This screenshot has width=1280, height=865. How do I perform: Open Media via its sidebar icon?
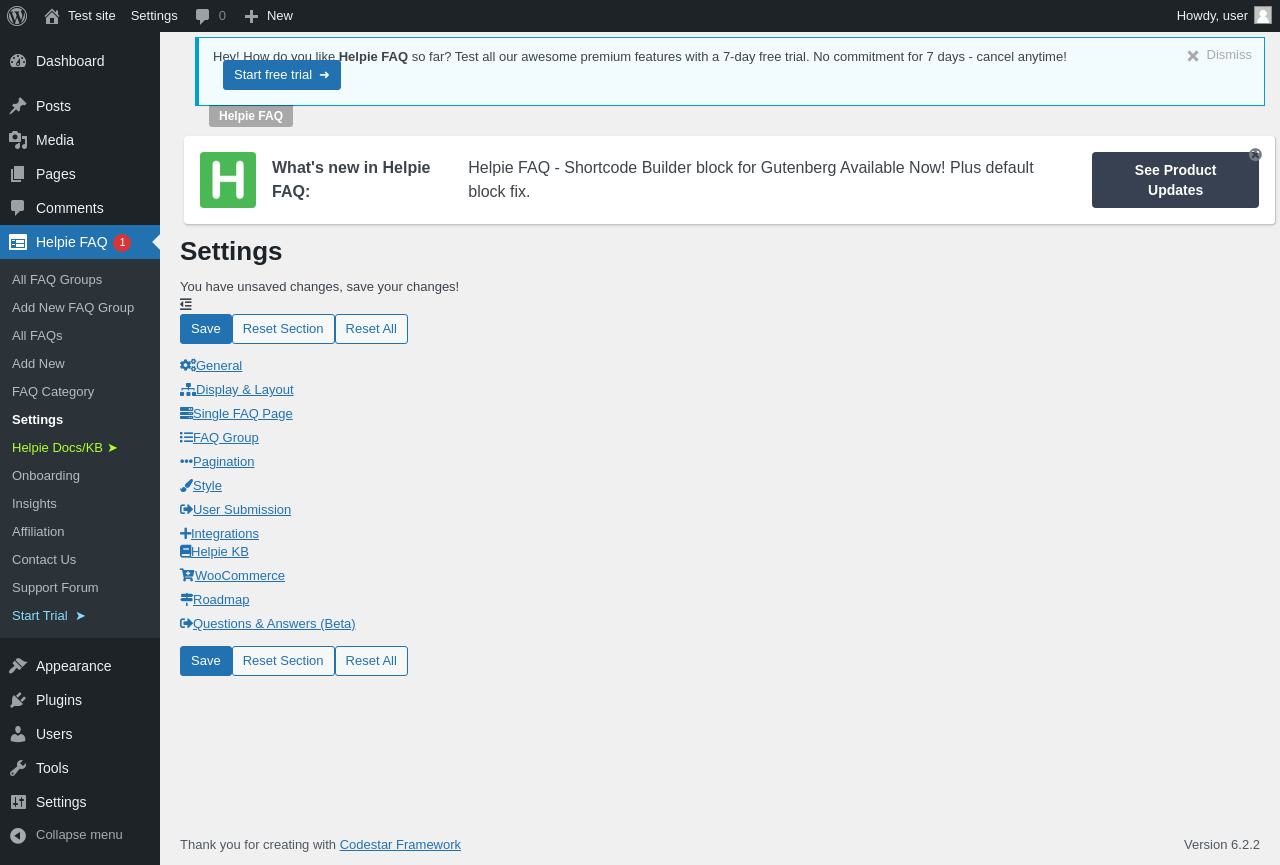tap(18, 140)
